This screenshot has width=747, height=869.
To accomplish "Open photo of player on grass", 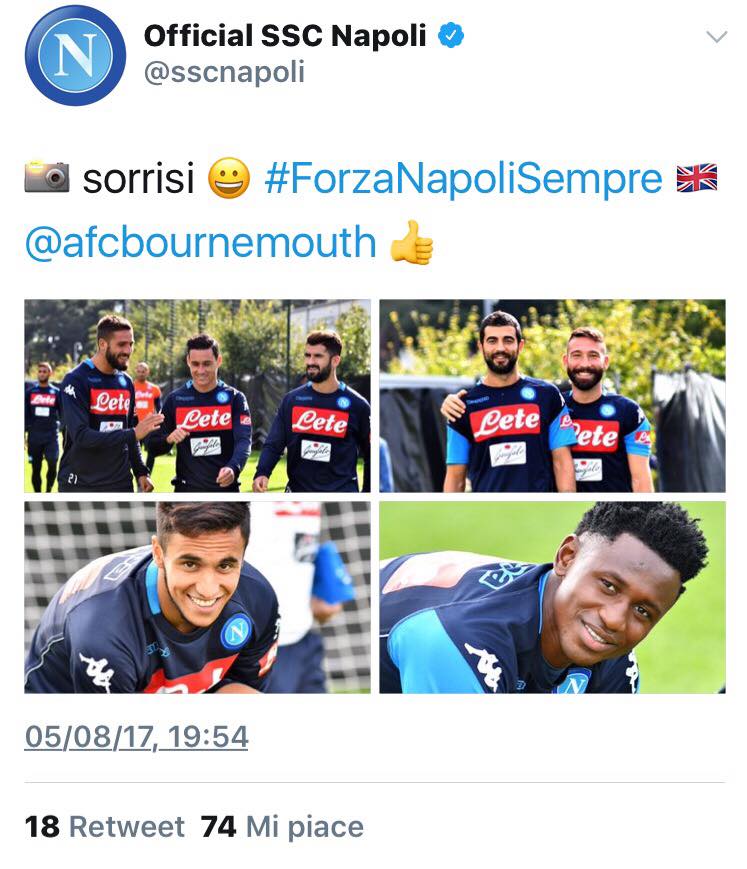I will click(552, 597).
